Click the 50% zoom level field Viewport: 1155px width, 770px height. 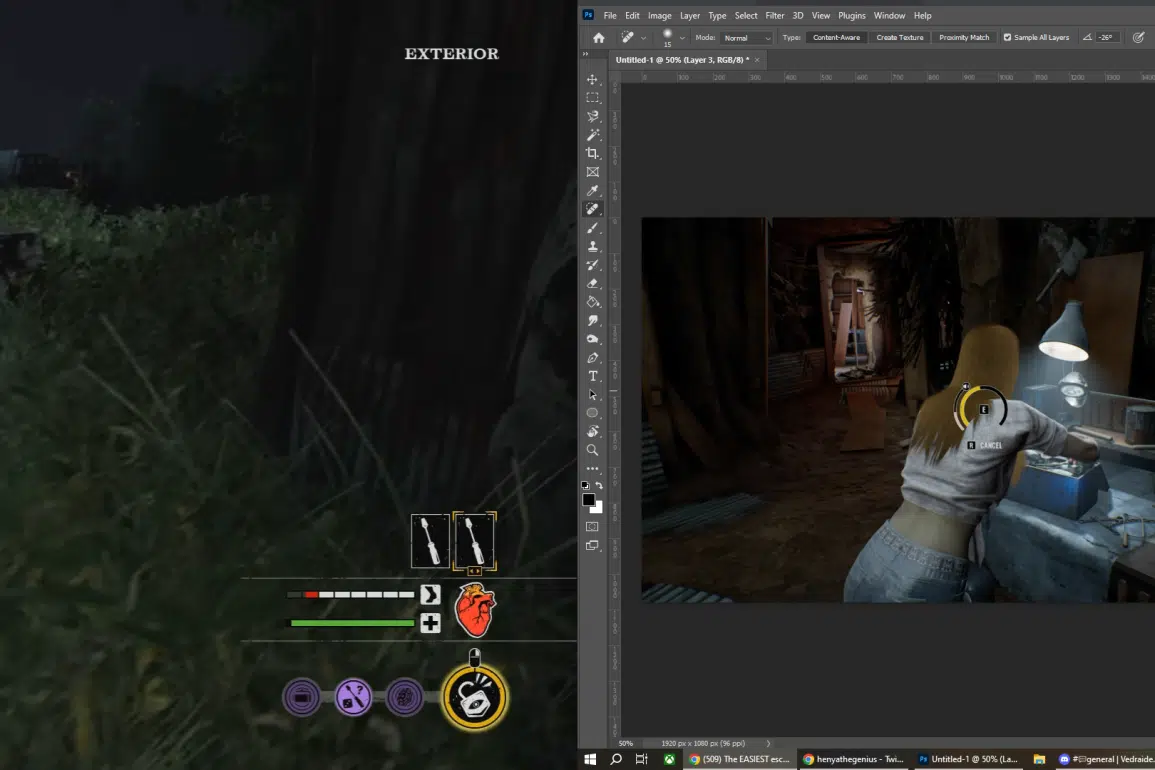click(626, 743)
